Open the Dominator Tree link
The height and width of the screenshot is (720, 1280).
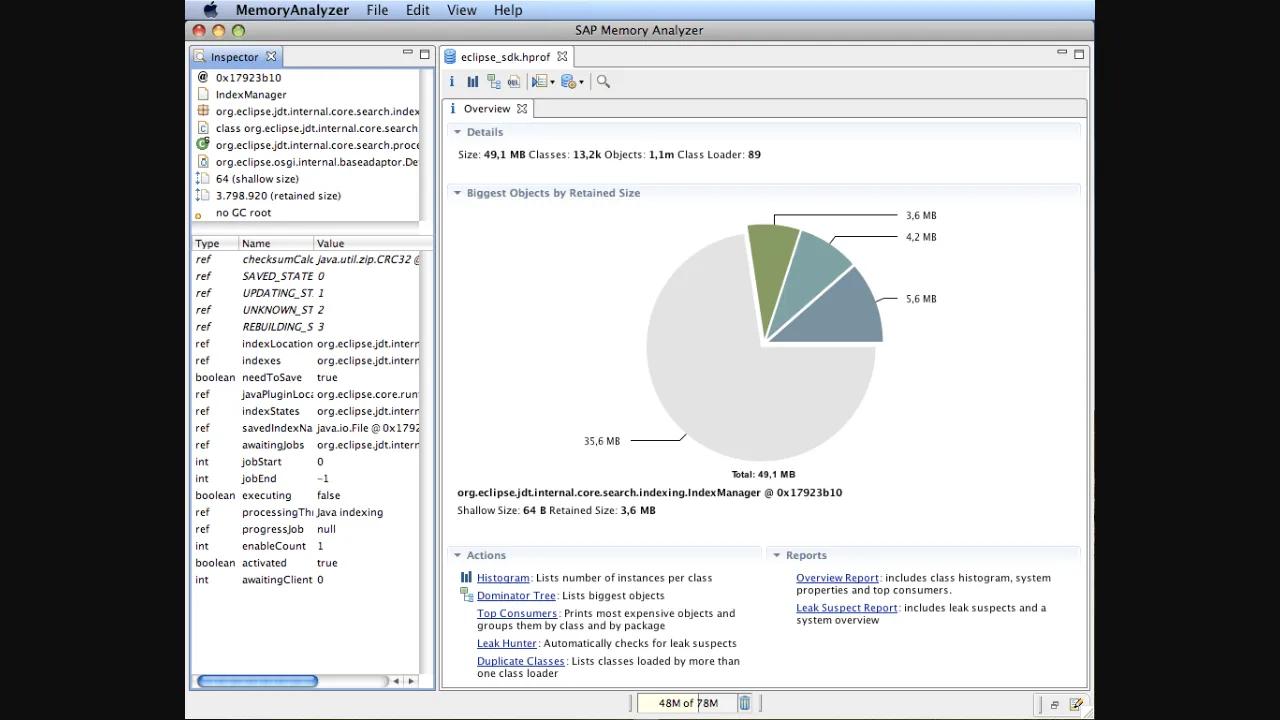(516, 596)
